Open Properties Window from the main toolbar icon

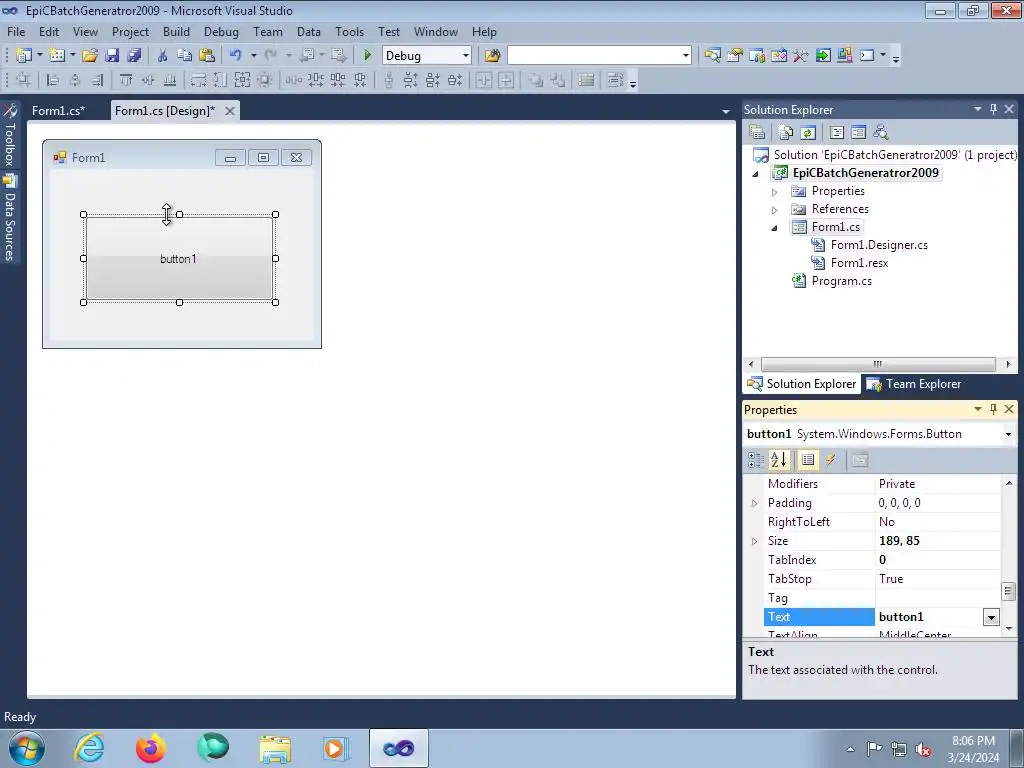tap(735, 56)
